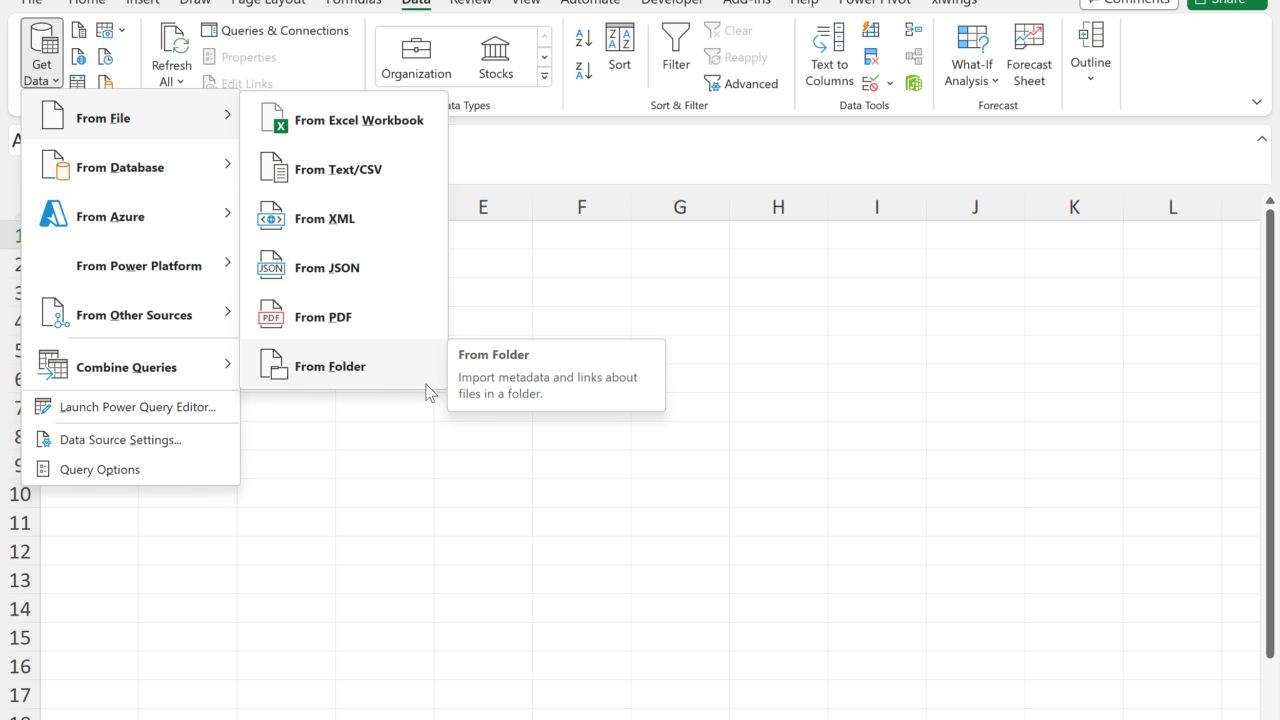Collapse the ribbon with the chevron
Image resolution: width=1280 pixels, height=720 pixels.
tap(1257, 102)
